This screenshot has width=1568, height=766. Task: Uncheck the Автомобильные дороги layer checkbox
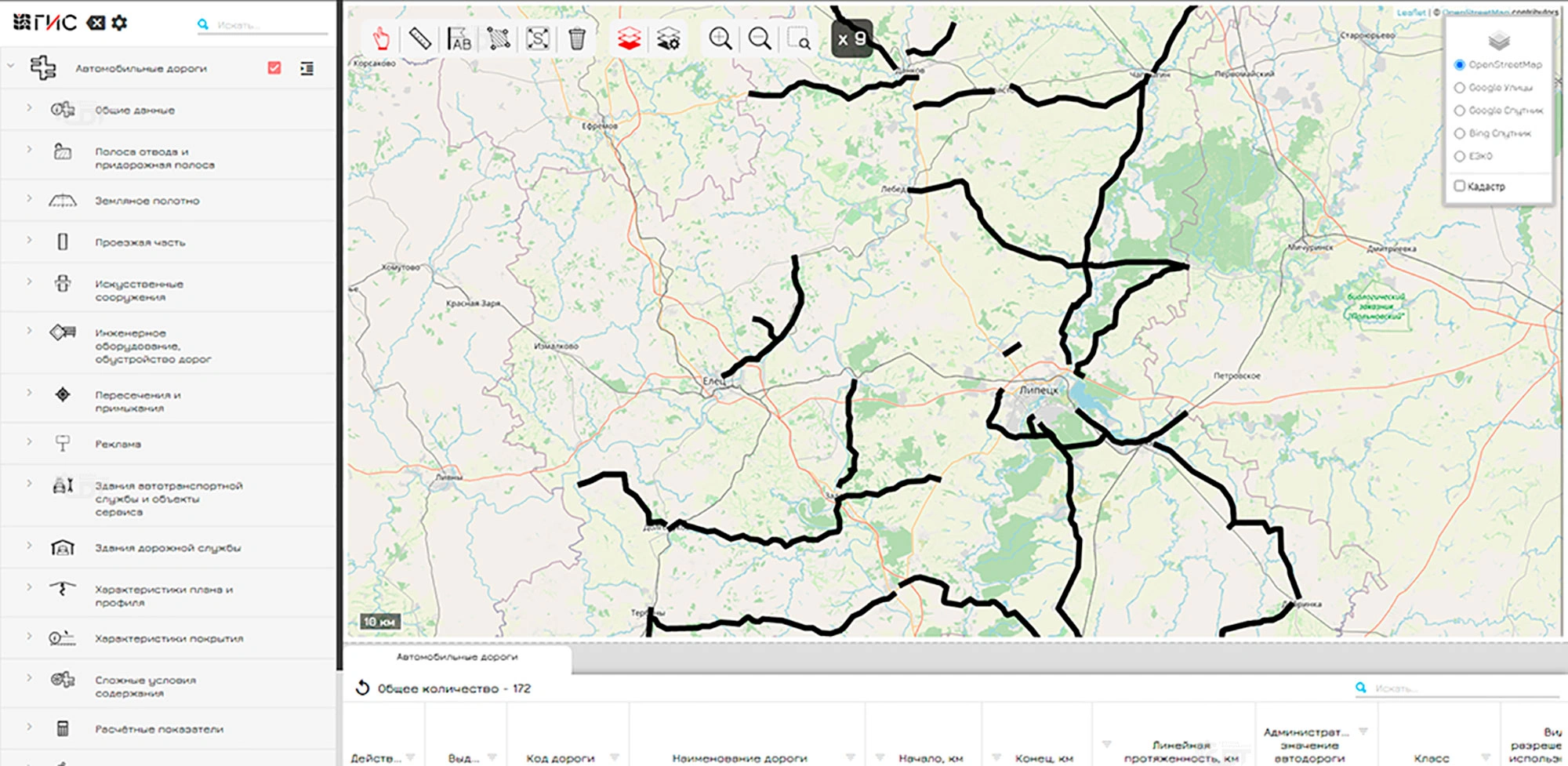274,68
